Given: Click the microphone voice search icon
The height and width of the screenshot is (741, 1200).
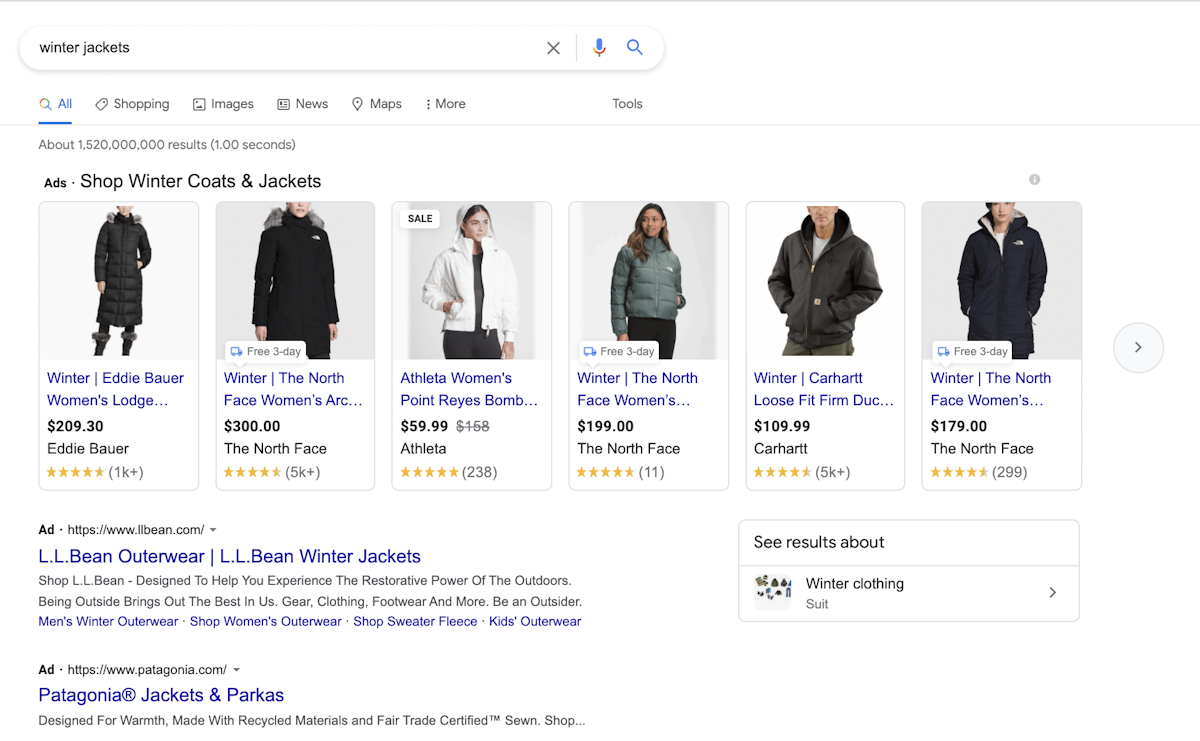Looking at the screenshot, I should pyautogui.click(x=599, y=47).
